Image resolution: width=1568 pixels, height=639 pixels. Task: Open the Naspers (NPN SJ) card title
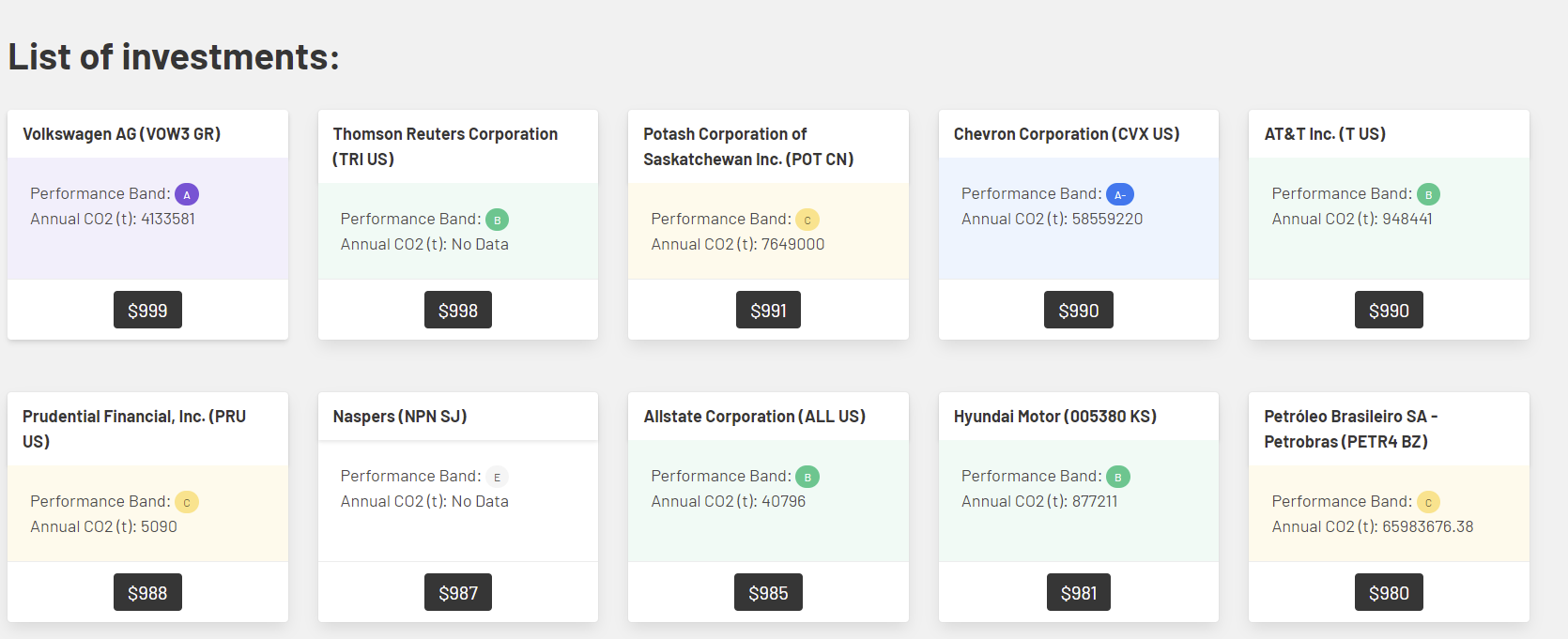point(399,417)
